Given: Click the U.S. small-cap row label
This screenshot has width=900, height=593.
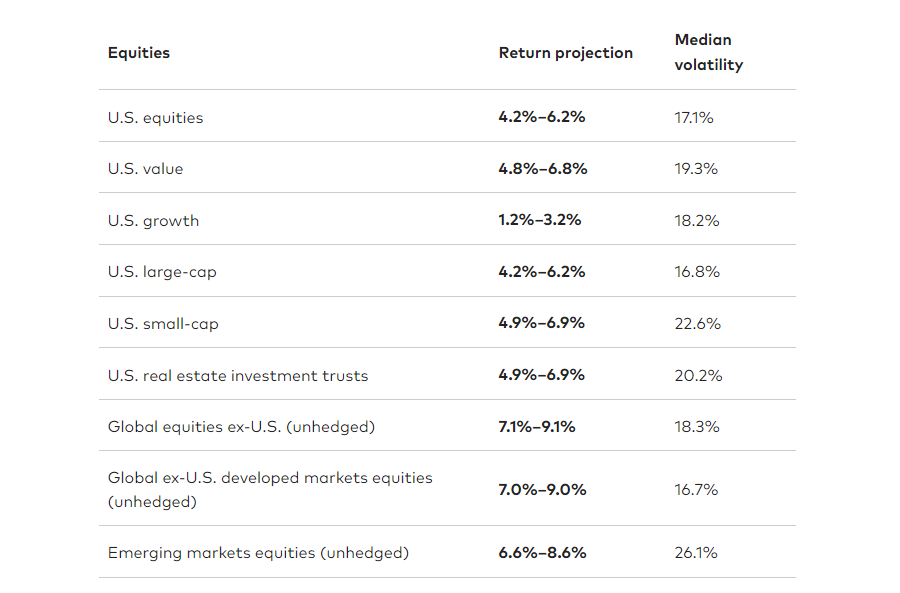Looking at the screenshot, I should click(163, 324).
